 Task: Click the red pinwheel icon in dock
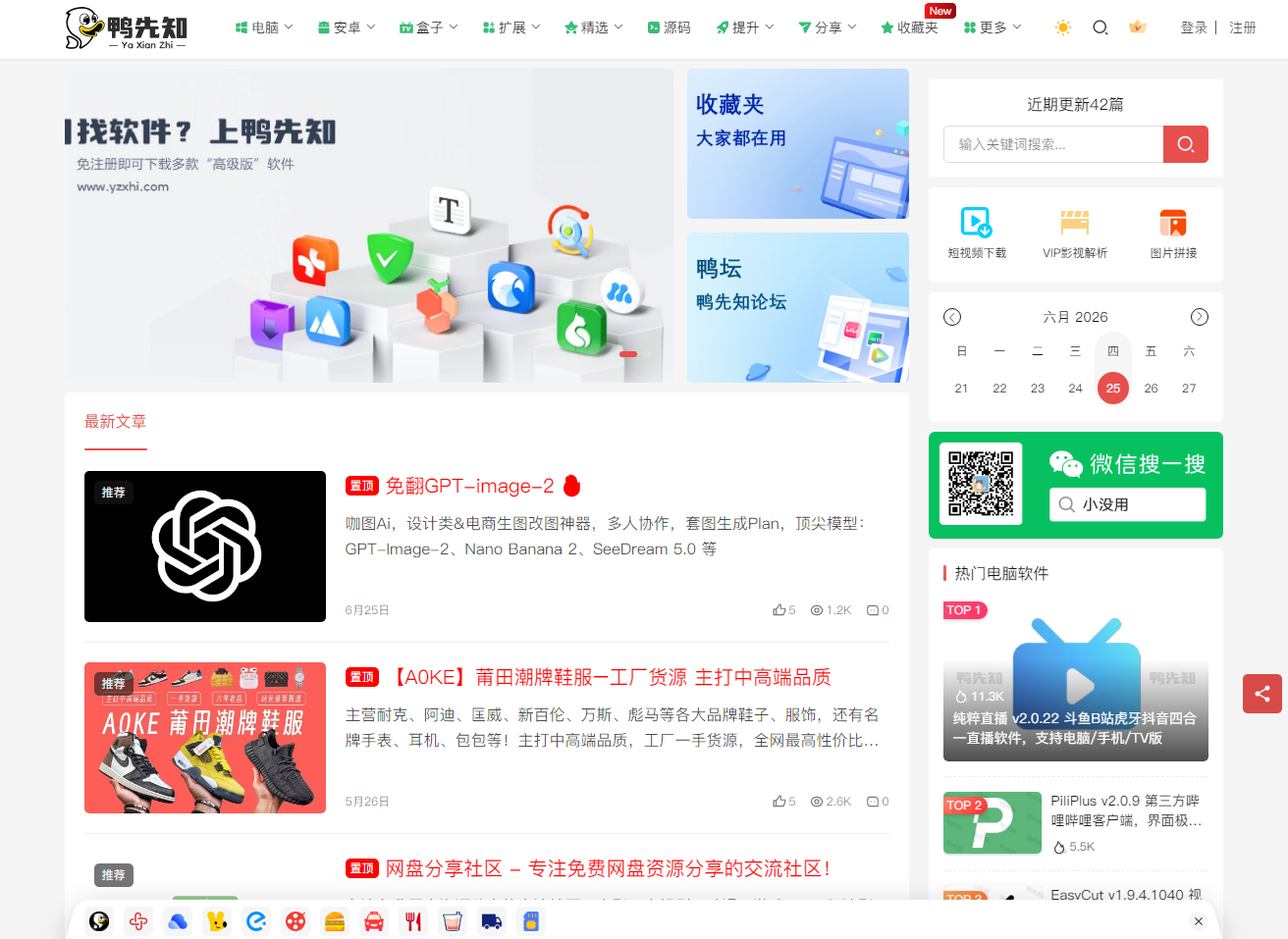[x=138, y=921]
